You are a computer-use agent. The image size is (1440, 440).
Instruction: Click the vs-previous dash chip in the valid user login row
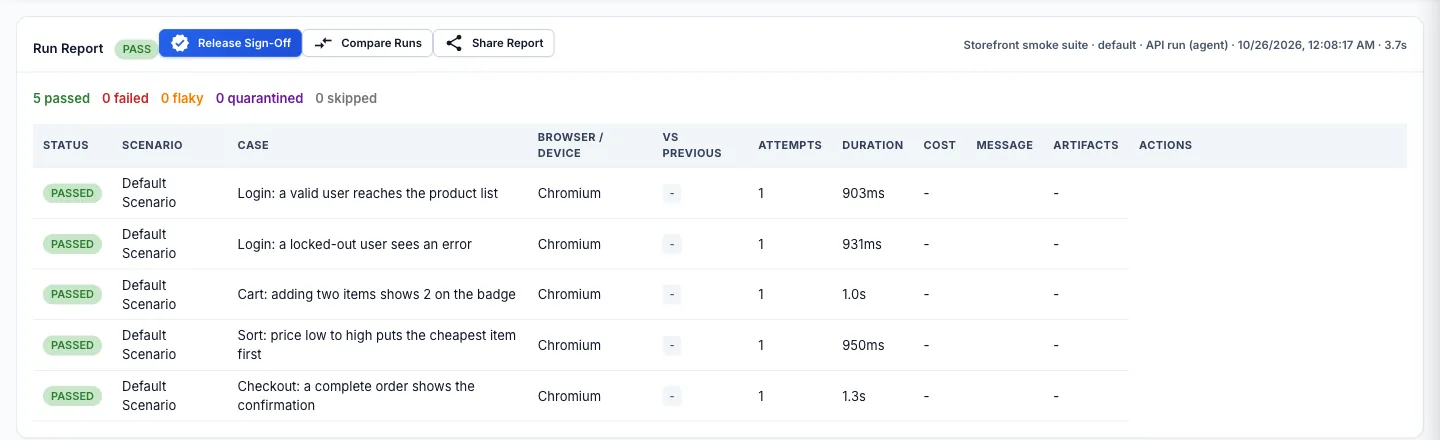pyautogui.click(x=671, y=193)
